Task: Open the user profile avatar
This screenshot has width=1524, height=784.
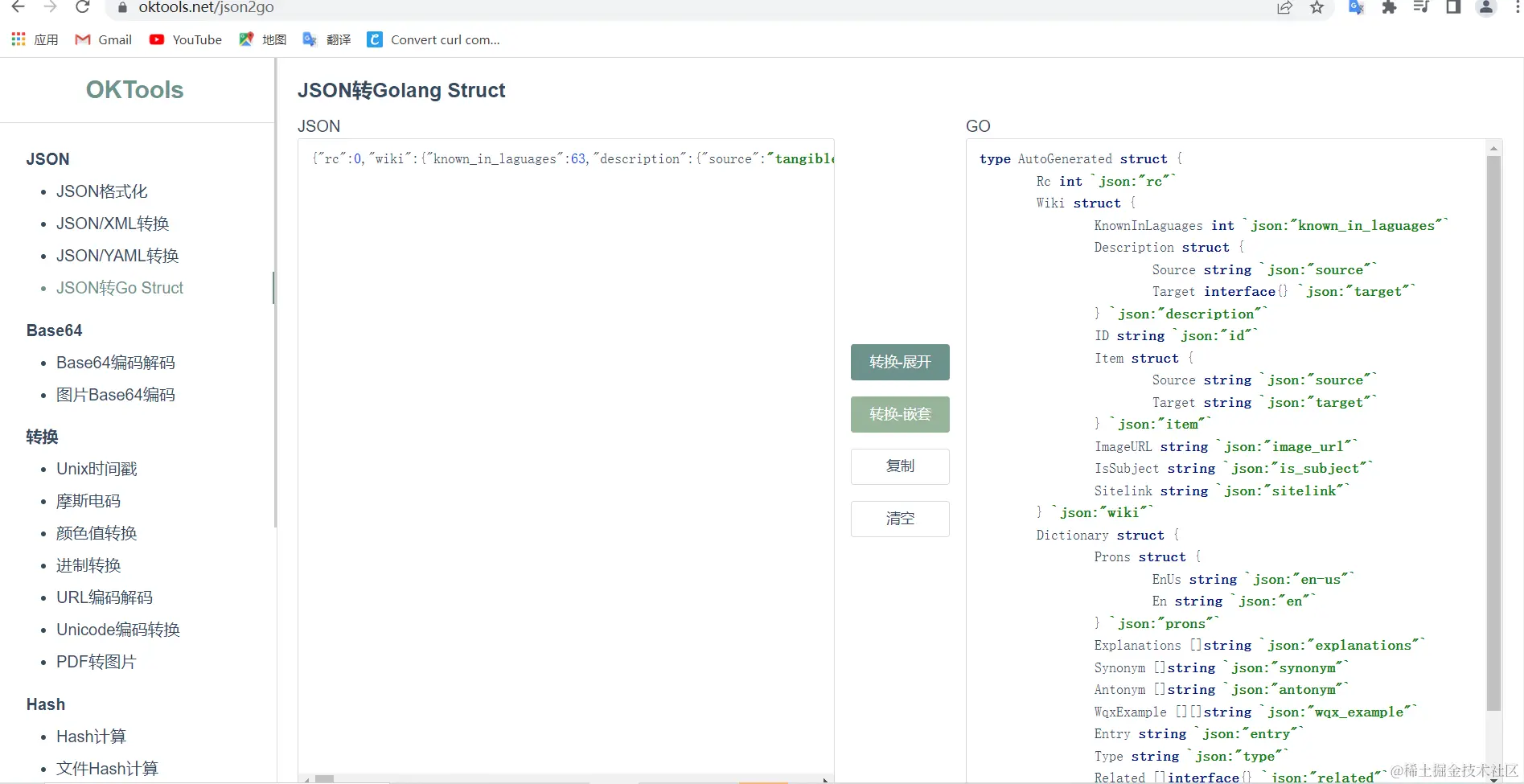Action: (1486, 7)
